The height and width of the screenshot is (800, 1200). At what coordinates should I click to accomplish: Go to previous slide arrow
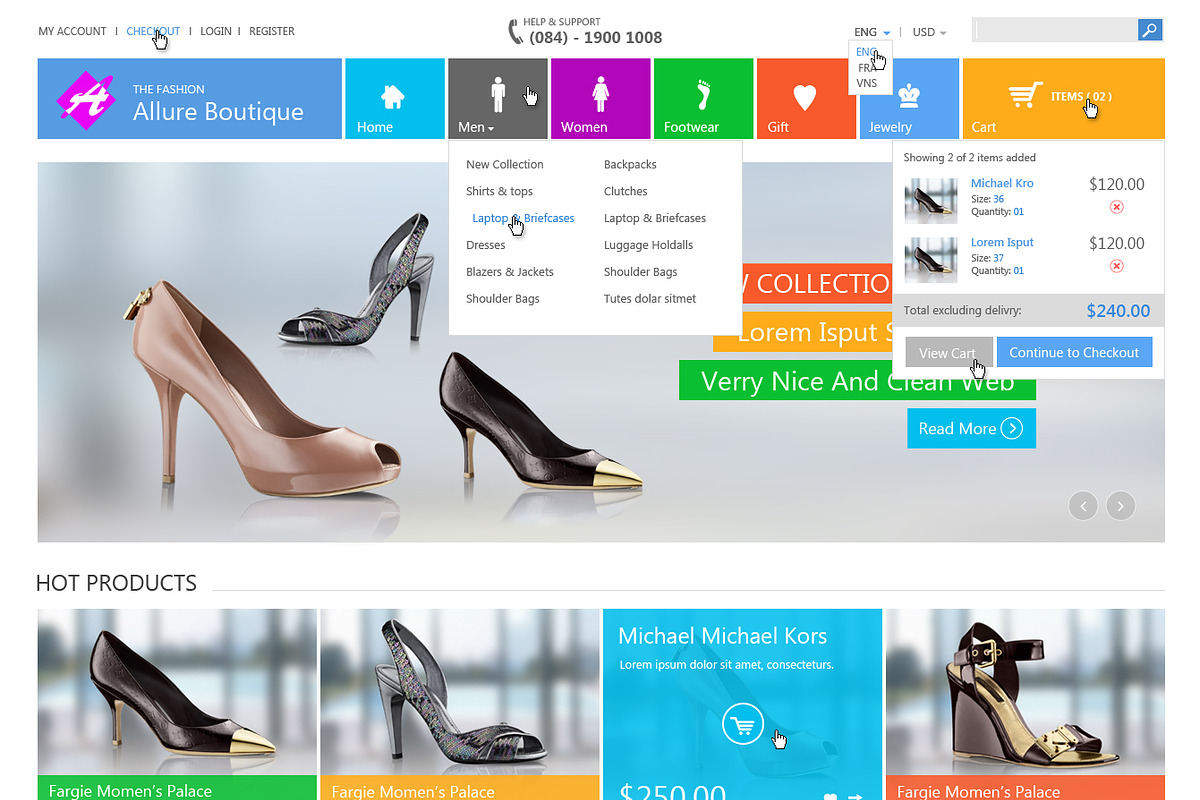click(1083, 506)
